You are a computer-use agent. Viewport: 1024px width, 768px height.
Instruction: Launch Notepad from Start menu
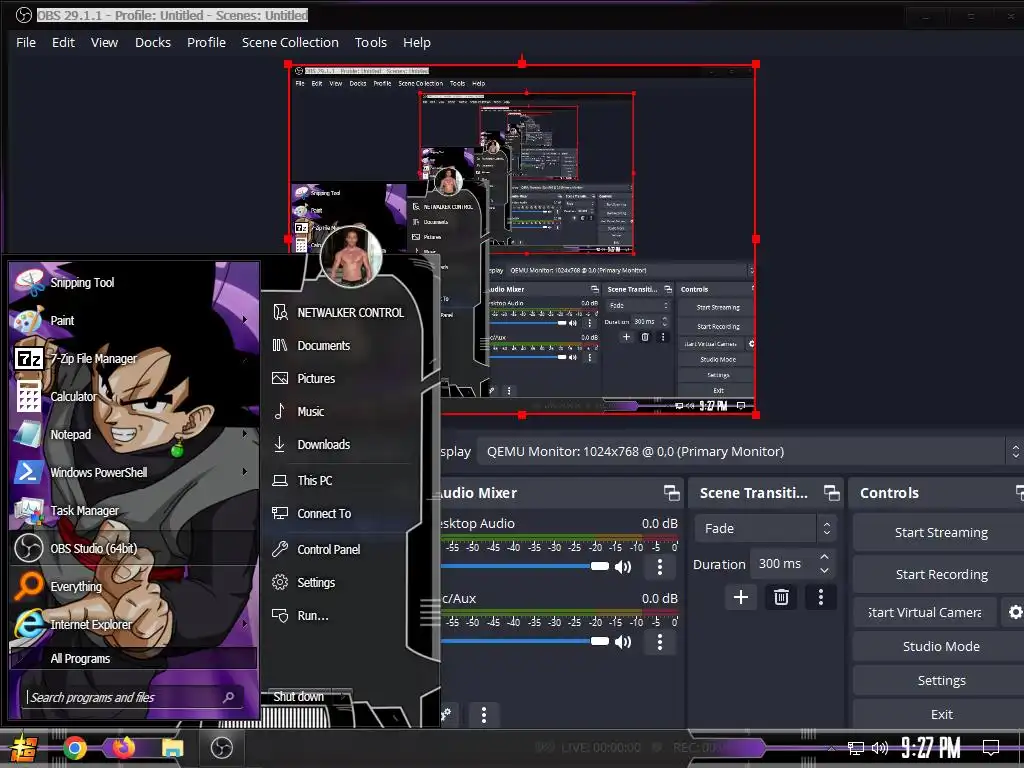click(134, 434)
